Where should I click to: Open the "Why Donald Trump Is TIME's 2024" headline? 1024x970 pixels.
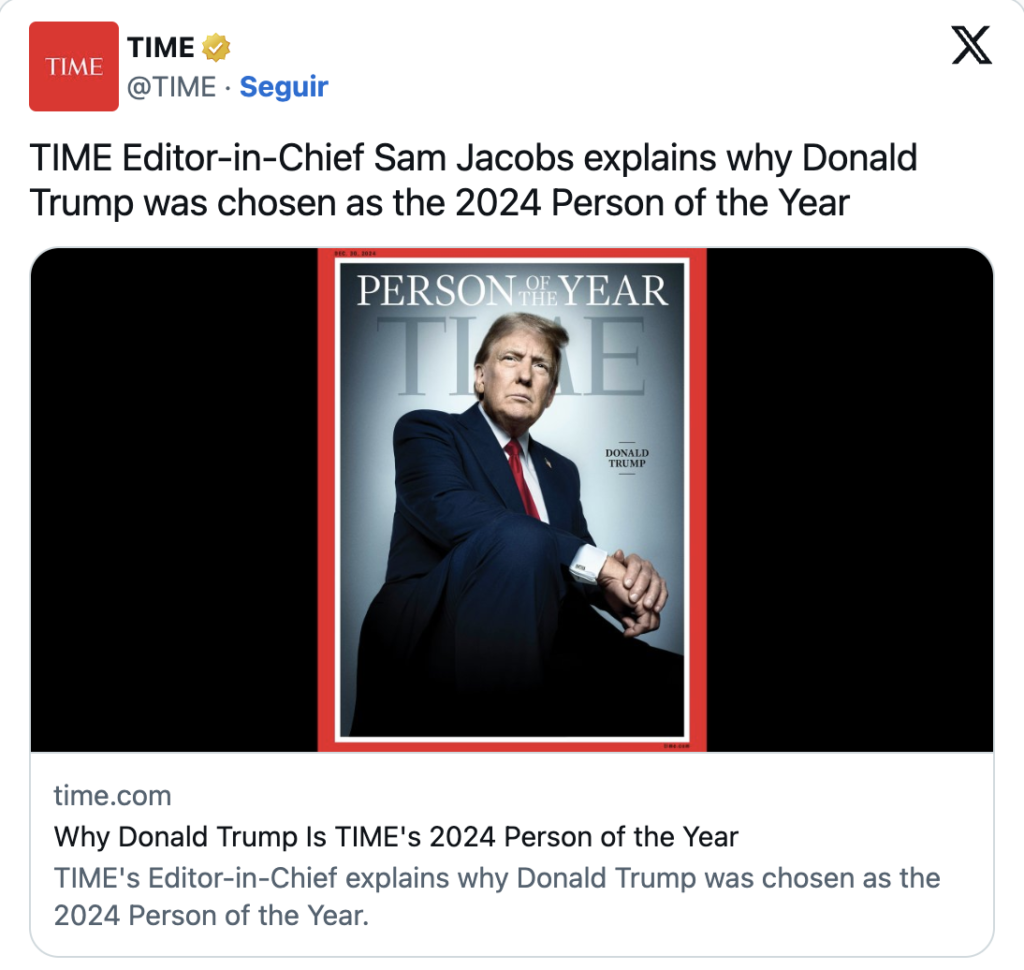pyautogui.click(x=396, y=836)
